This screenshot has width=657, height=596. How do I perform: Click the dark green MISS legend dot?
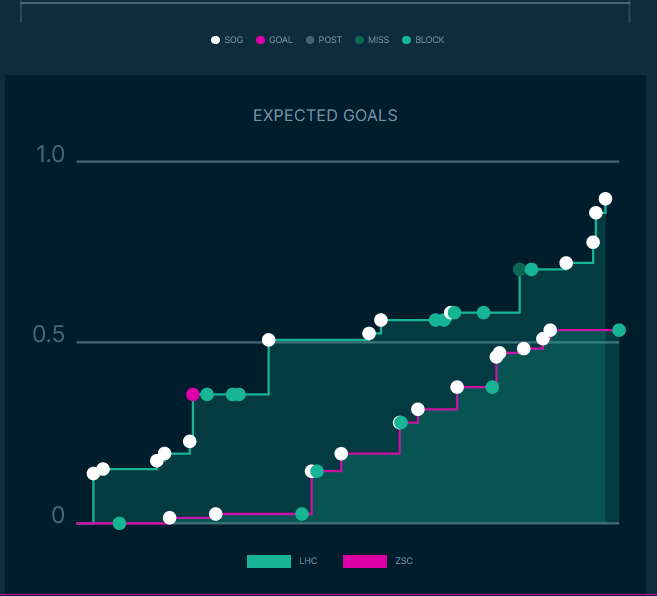(x=359, y=40)
